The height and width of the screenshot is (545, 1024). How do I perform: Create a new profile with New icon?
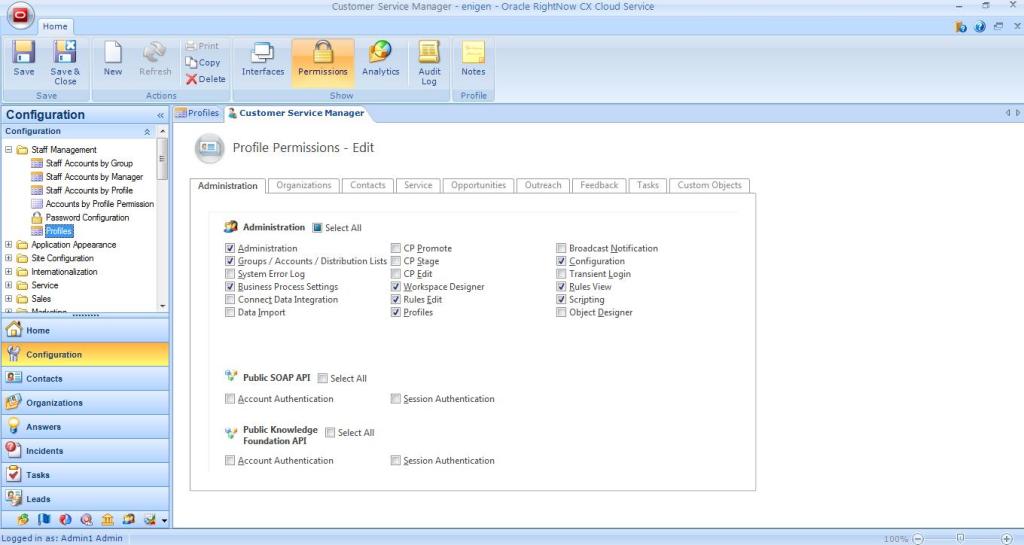point(113,60)
